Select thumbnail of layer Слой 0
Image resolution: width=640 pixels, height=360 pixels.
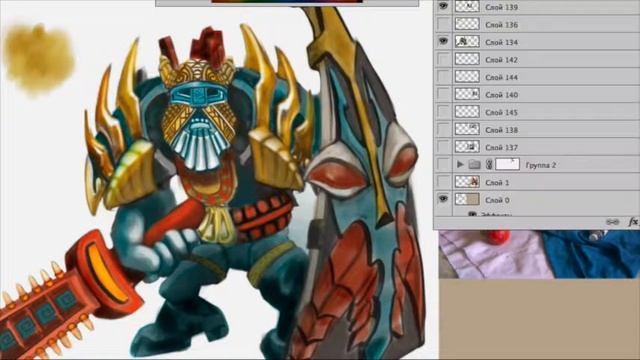click(467, 200)
